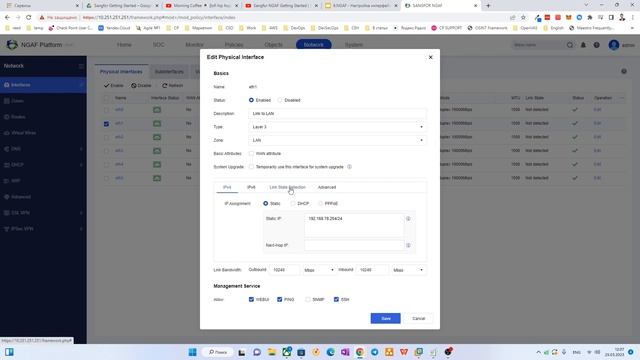The height and width of the screenshot is (360, 640).
Task: Click the Chrome icon in the taskbar
Action: 360,352
